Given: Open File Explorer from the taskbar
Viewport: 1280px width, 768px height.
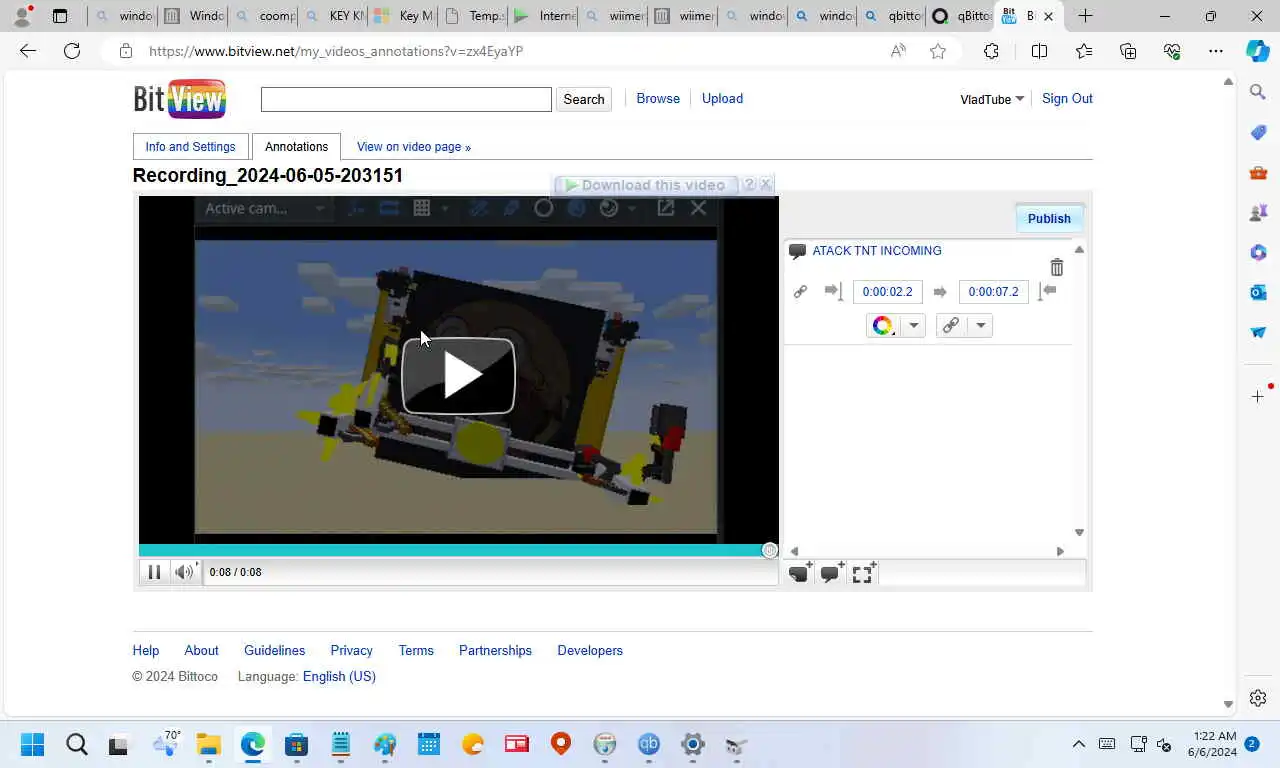Looking at the screenshot, I should [208, 744].
